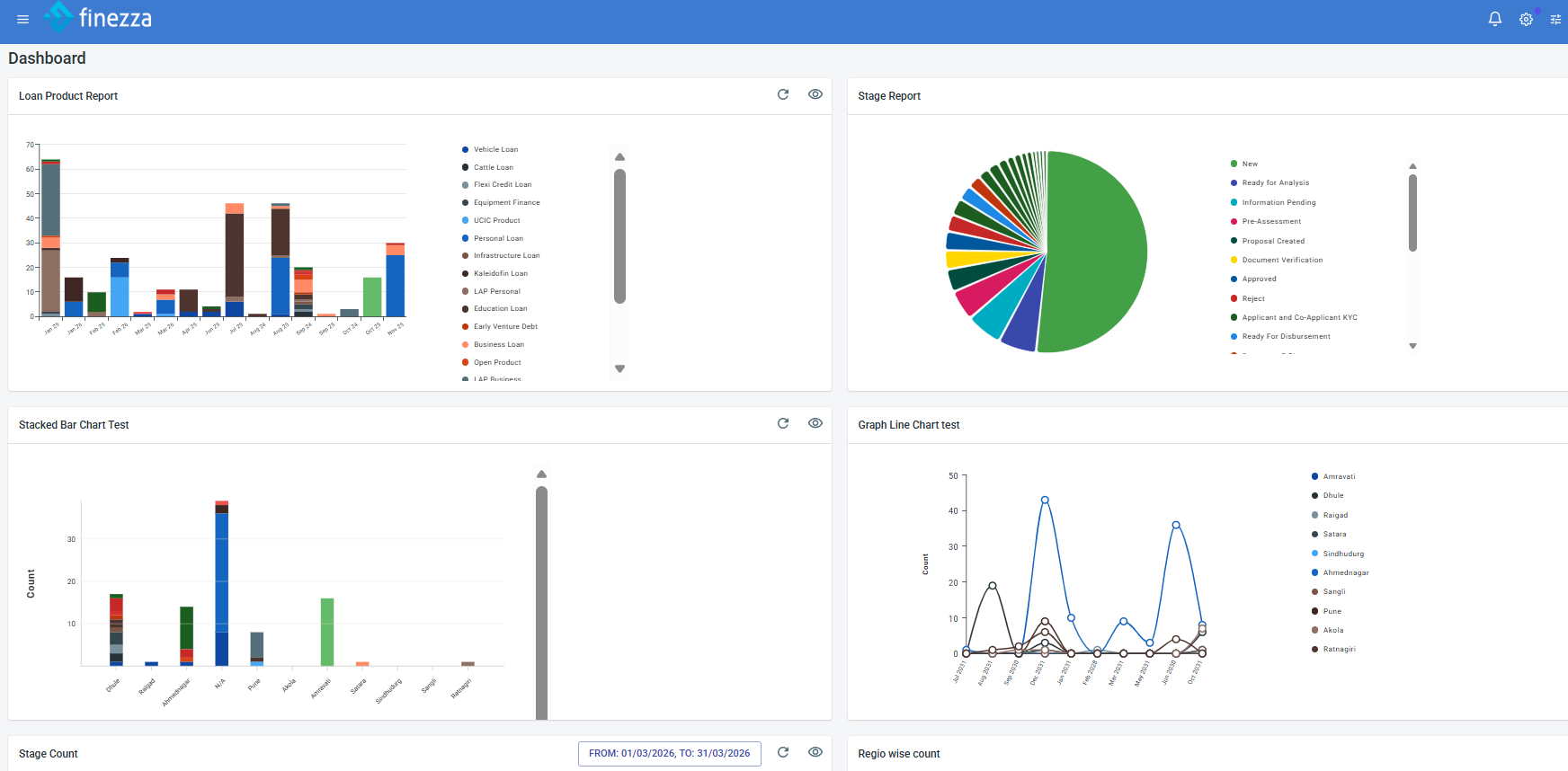Toggle Infrastructure Loan legend entry

click(501, 256)
